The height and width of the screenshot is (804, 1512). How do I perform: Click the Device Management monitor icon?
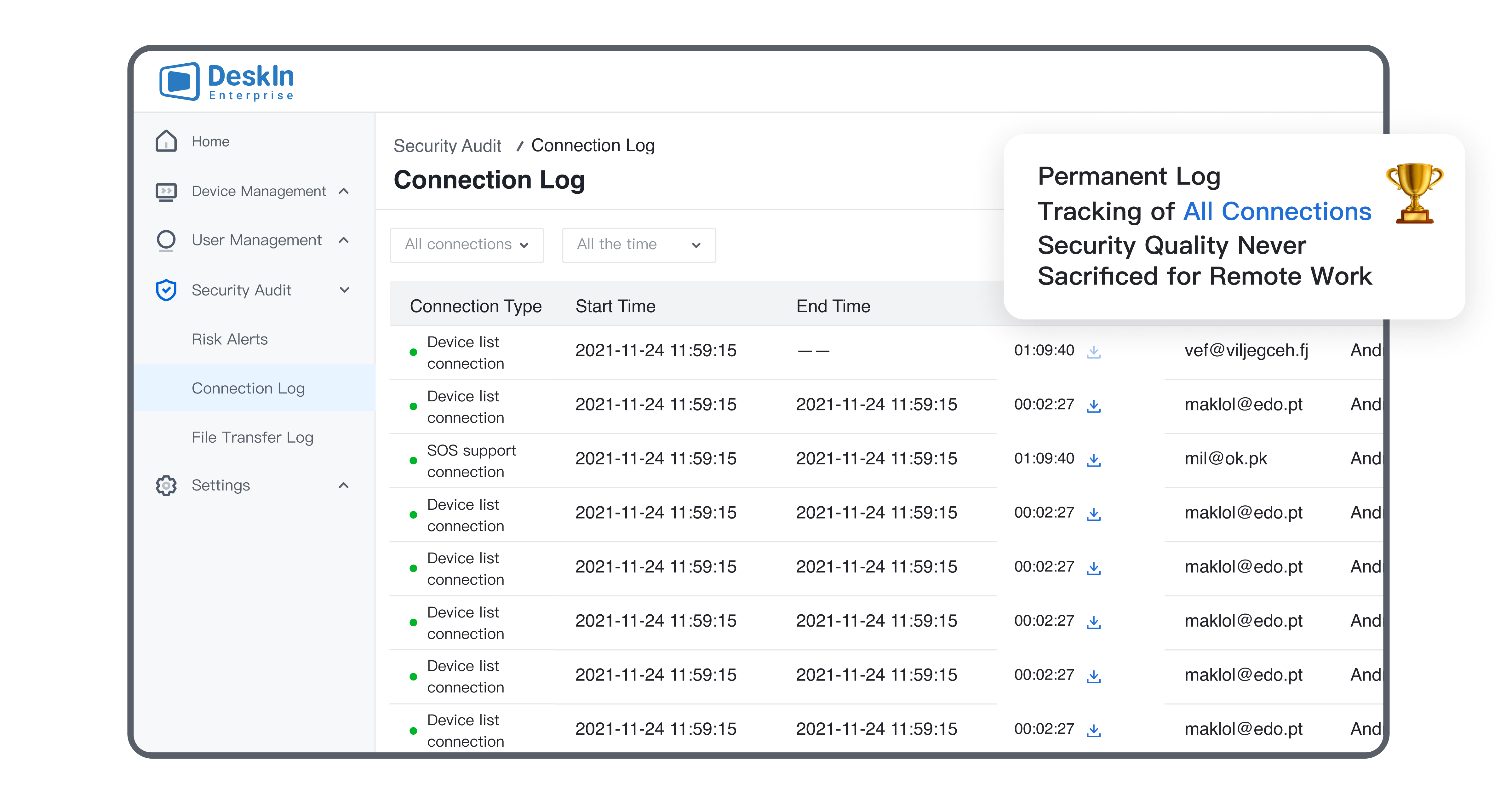166,191
